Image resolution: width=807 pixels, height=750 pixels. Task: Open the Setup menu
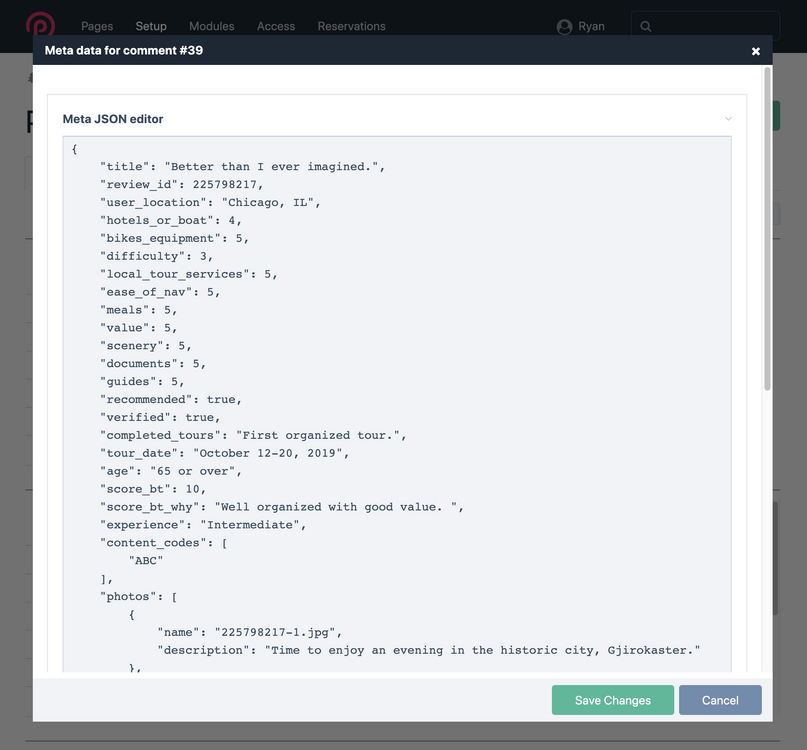pyautogui.click(x=151, y=26)
